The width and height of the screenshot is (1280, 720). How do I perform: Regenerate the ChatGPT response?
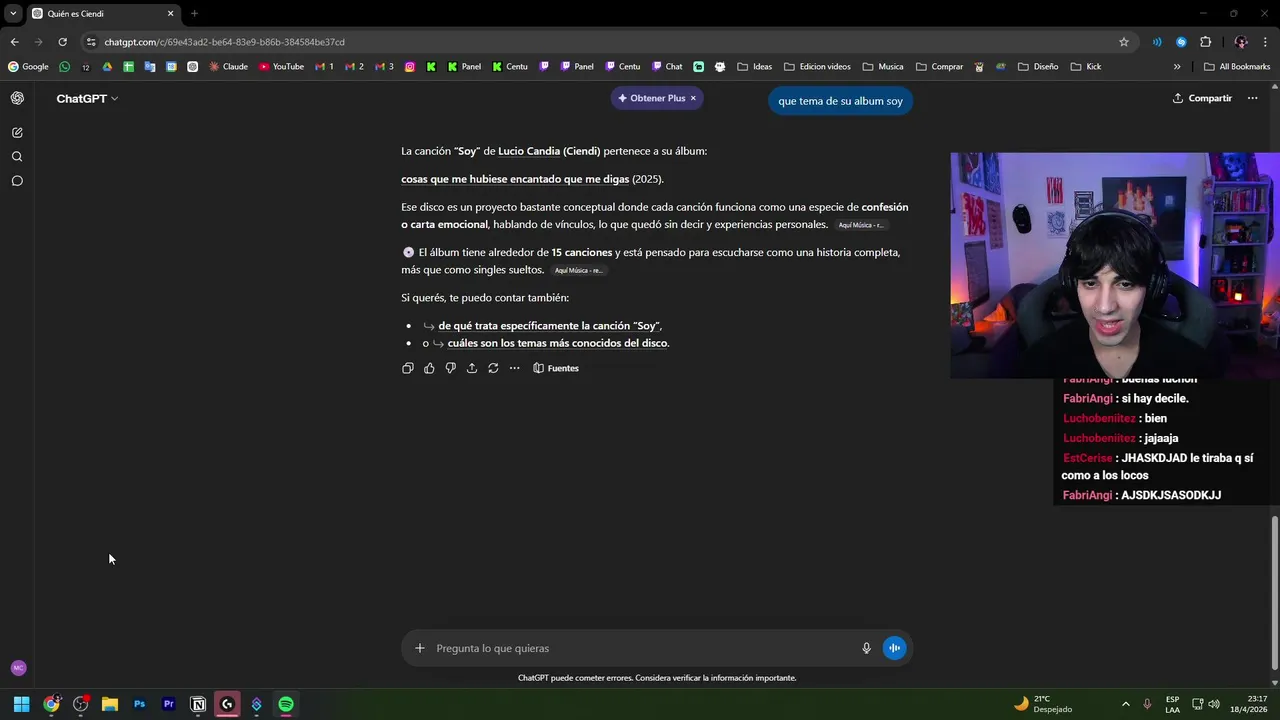coord(493,368)
